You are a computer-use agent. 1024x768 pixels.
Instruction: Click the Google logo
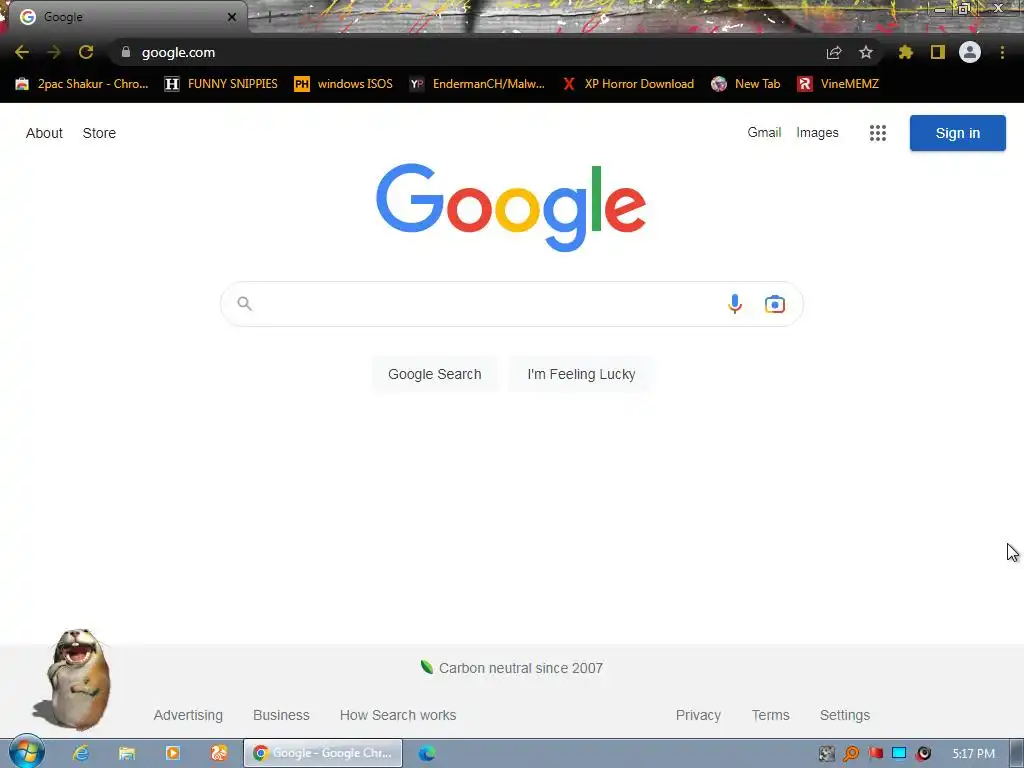511,207
